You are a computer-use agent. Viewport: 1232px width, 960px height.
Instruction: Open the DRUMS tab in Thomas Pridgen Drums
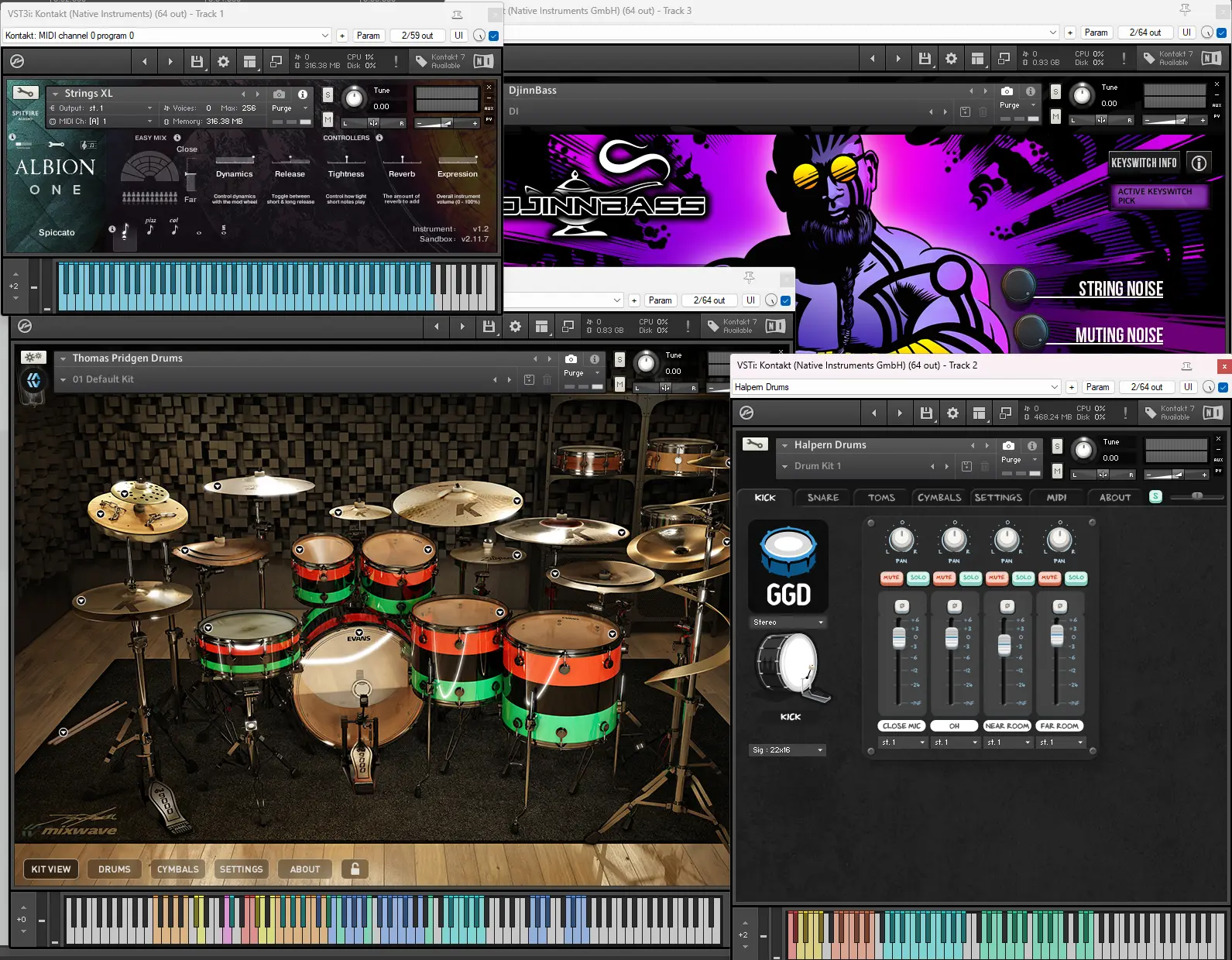[x=115, y=869]
